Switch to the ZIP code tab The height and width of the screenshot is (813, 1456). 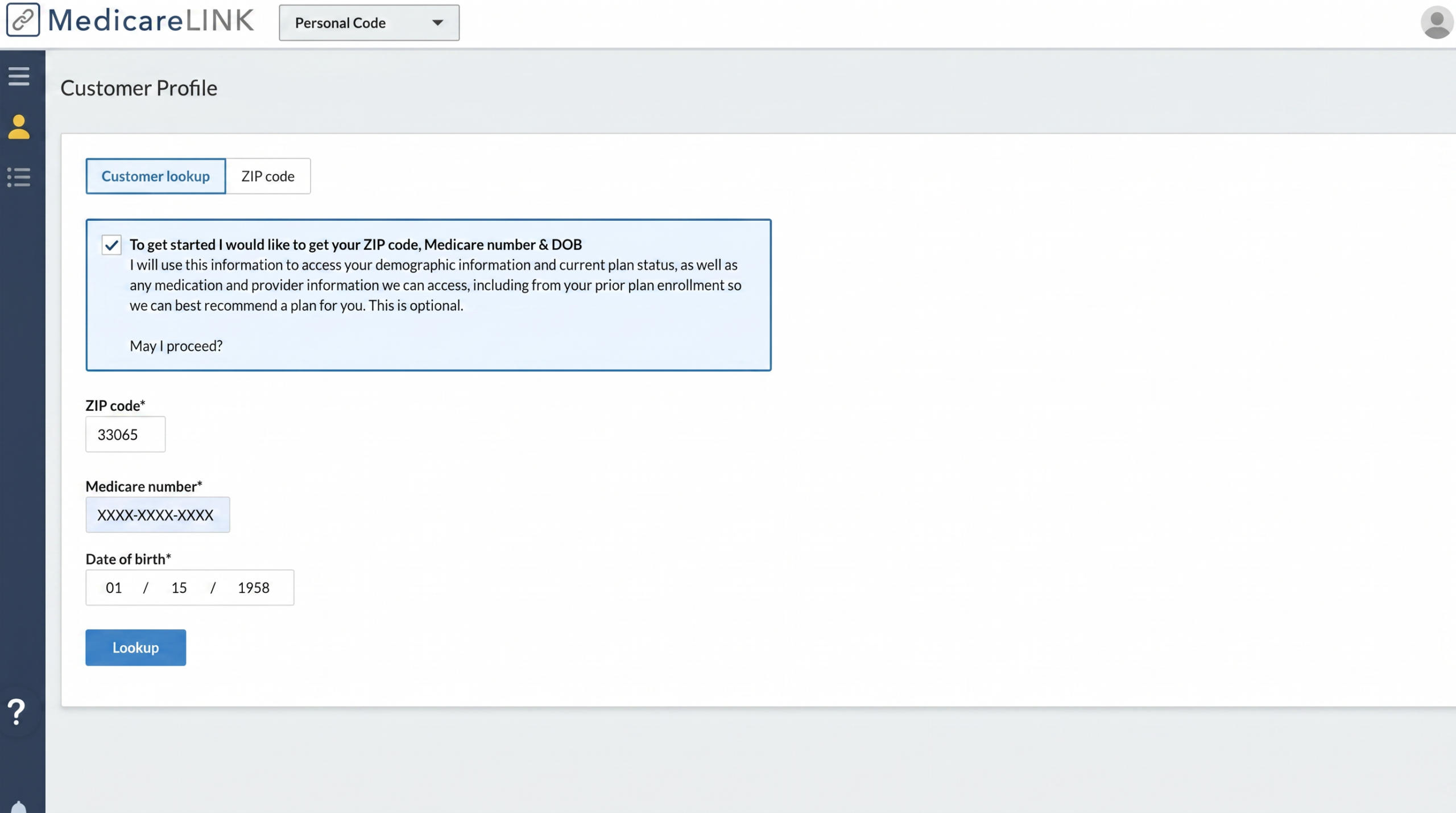(268, 176)
